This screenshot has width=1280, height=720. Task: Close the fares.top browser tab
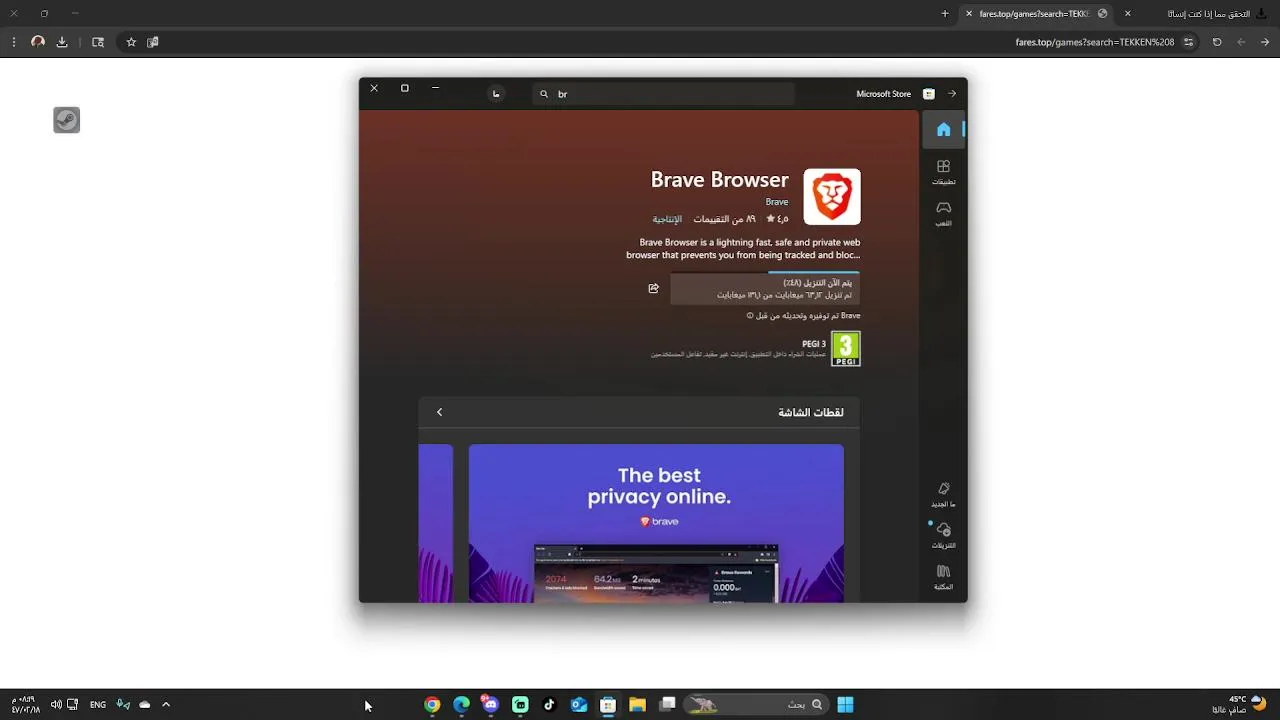coord(969,14)
